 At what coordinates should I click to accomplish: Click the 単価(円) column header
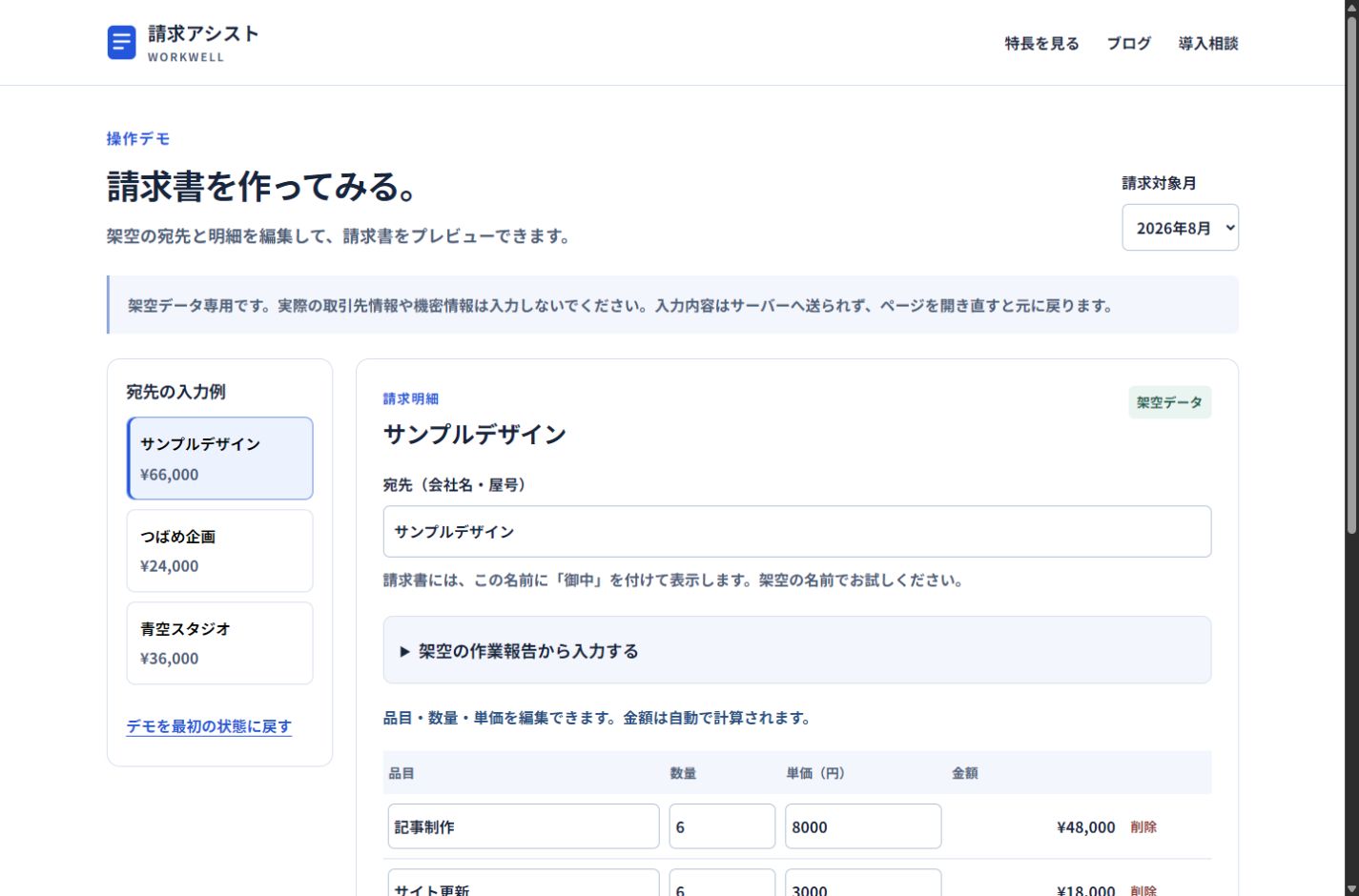tap(815, 773)
